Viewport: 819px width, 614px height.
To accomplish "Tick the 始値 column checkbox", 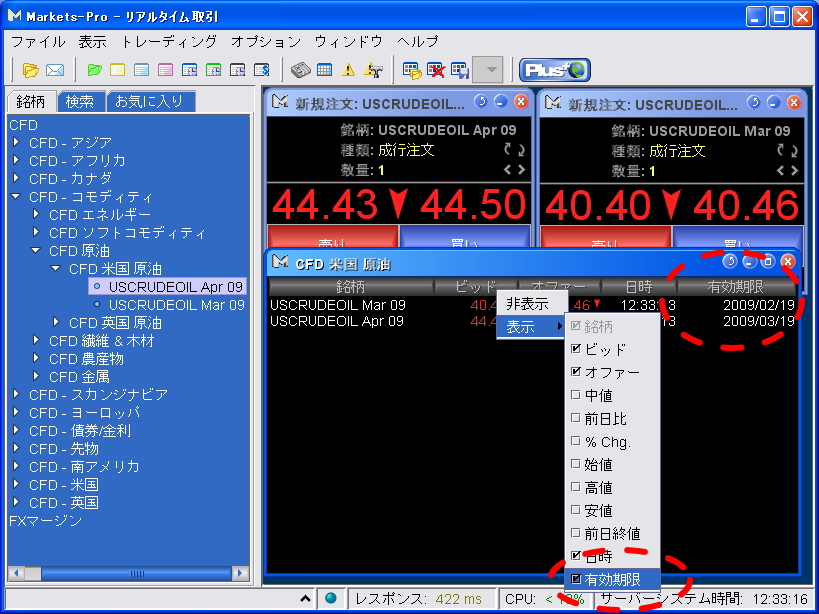I will [x=576, y=464].
